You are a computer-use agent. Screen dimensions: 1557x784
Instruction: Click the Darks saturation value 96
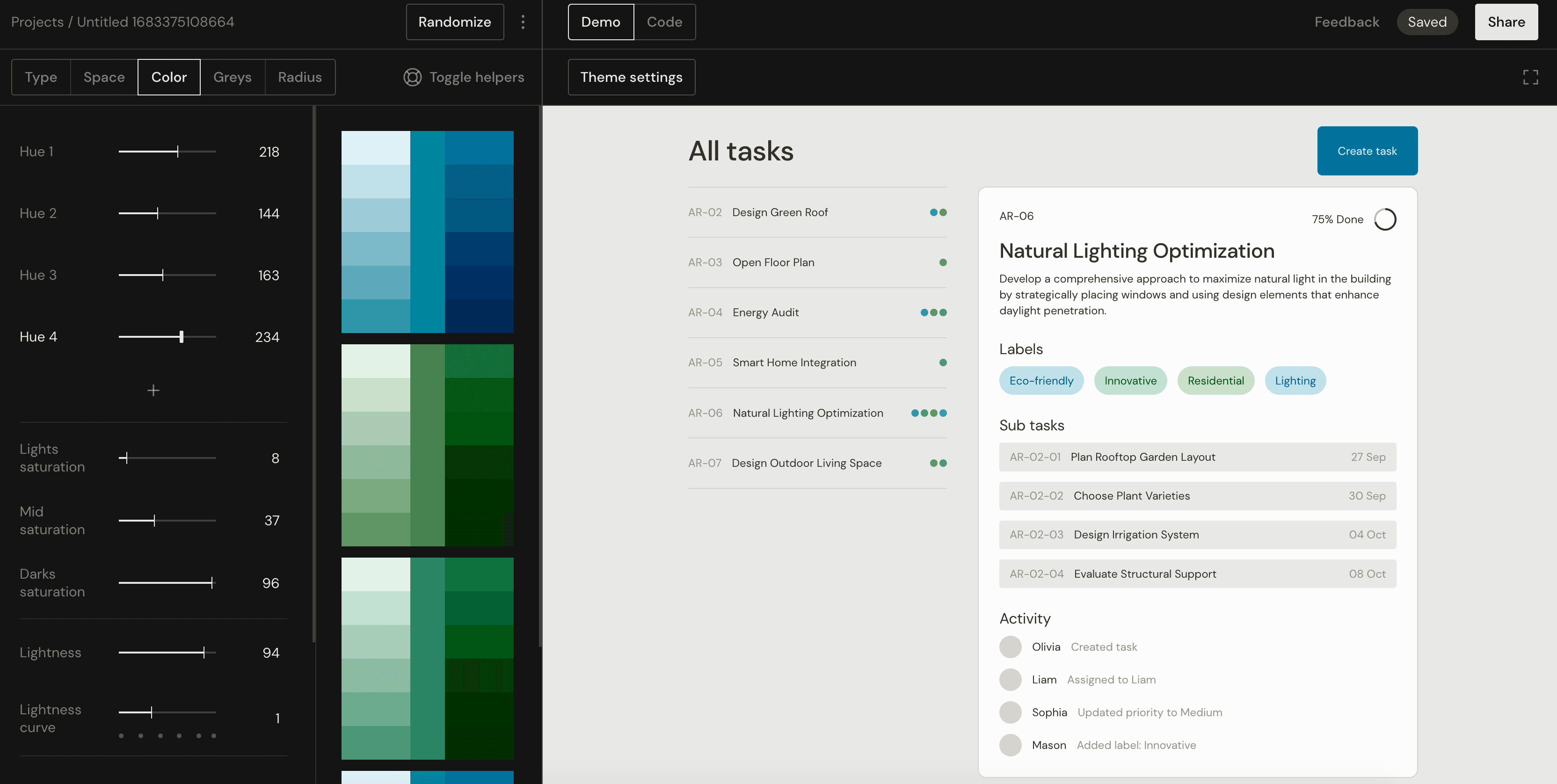click(x=271, y=583)
